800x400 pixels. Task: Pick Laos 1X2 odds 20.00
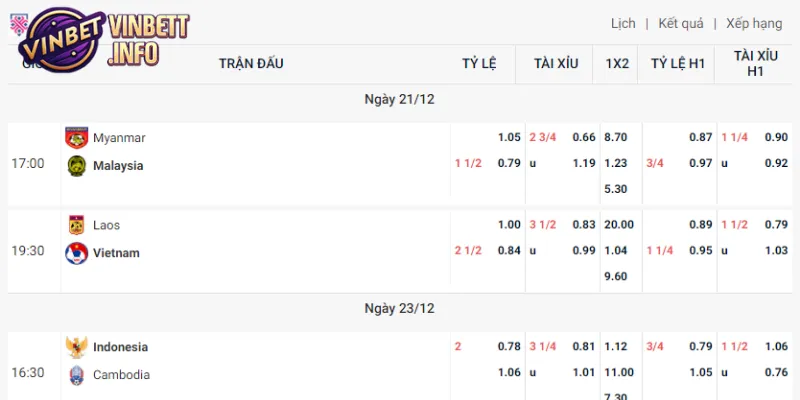(616, 226)
